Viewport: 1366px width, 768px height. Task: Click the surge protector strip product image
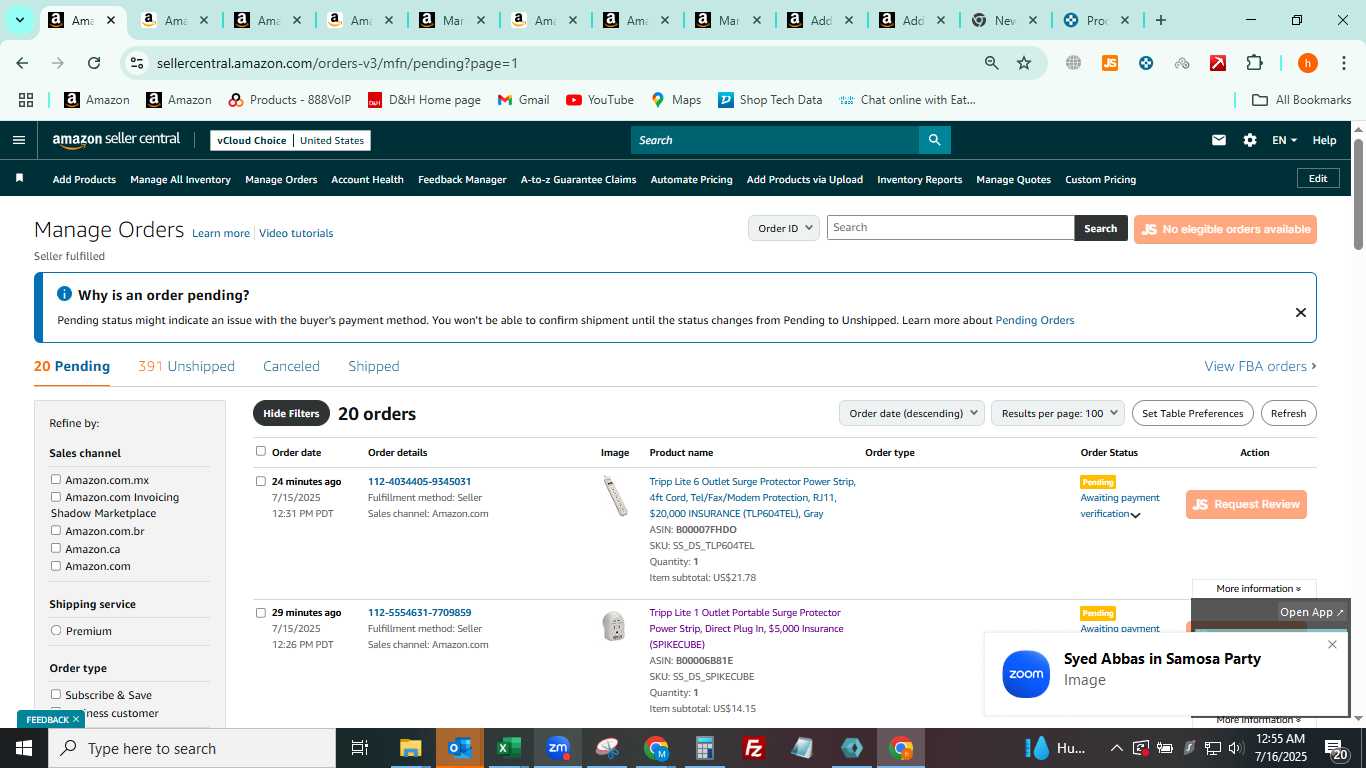[x=615, y=496]
